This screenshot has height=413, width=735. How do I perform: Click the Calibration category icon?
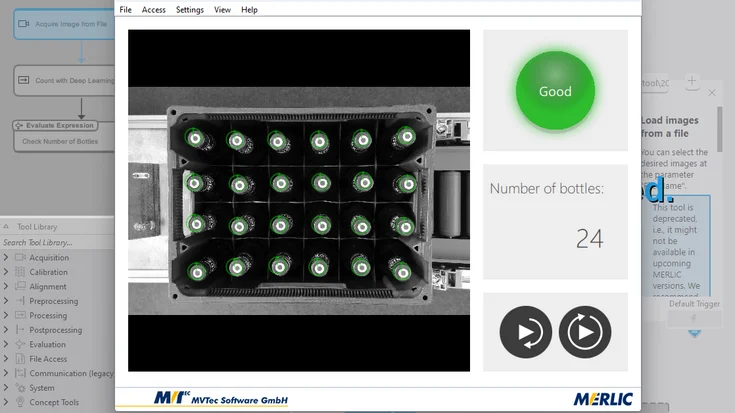point(19,272)
